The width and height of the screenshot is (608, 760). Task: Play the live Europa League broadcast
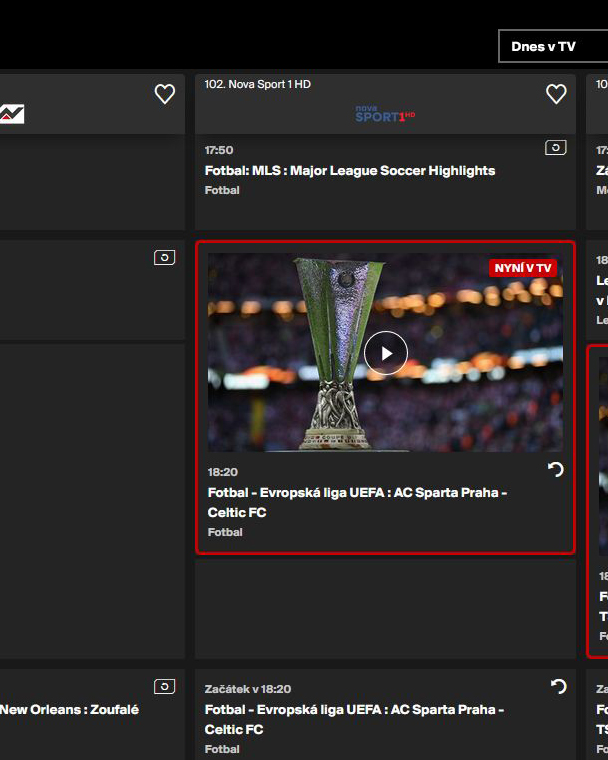385,352
